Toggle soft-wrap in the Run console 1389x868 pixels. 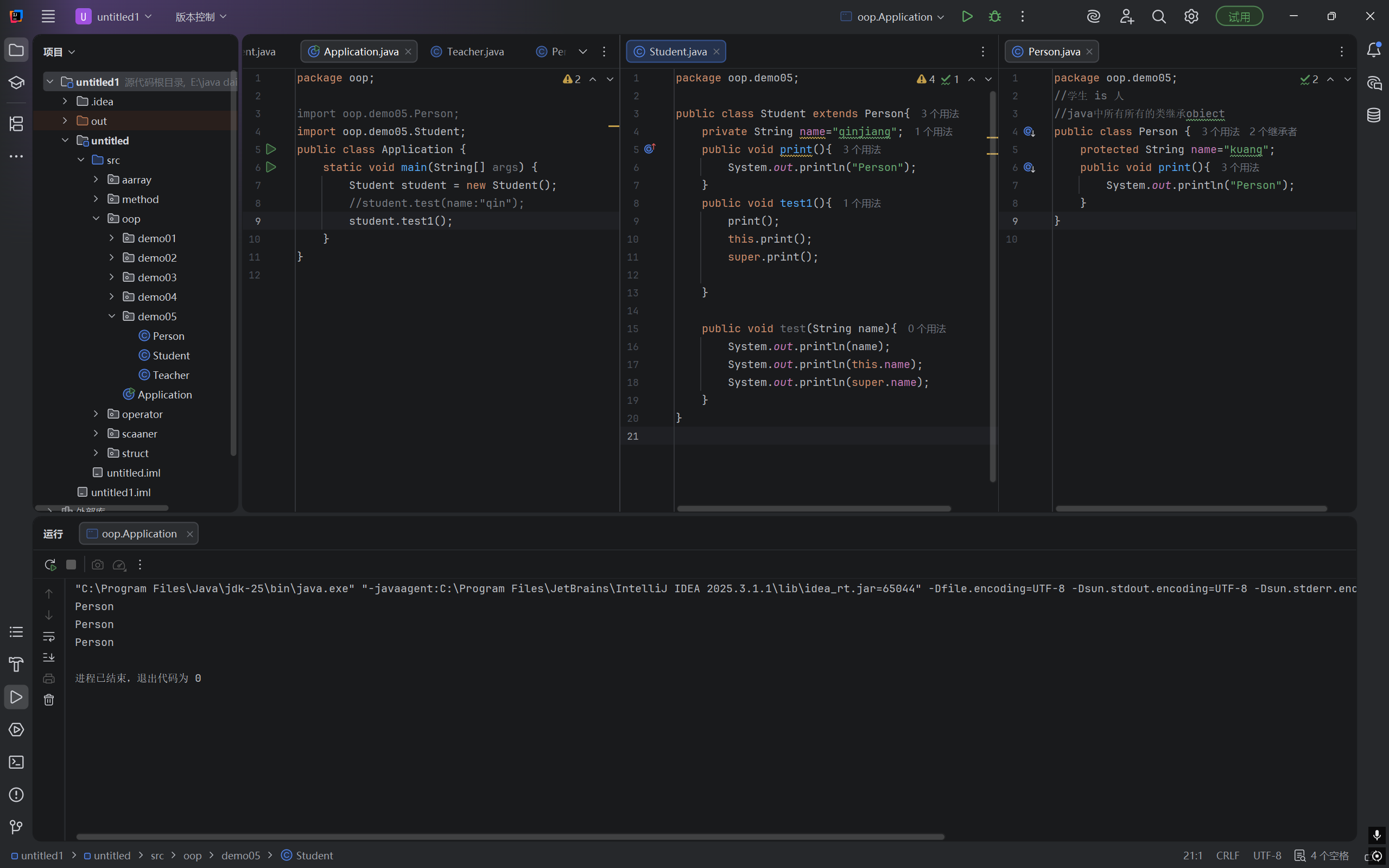pyautogui.click(x=49, y=636)
